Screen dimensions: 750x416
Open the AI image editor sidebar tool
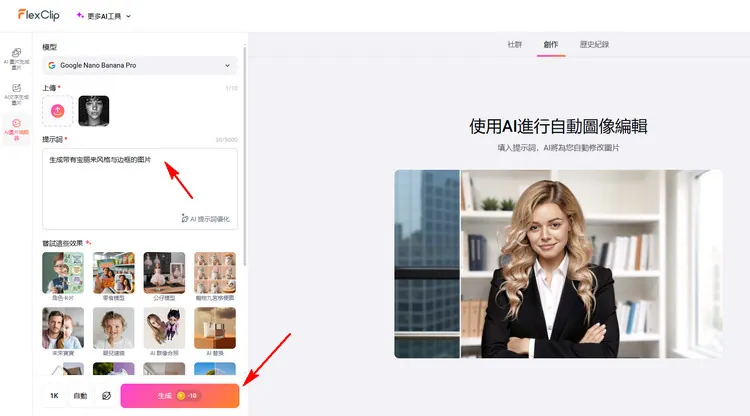click(16, 128)
